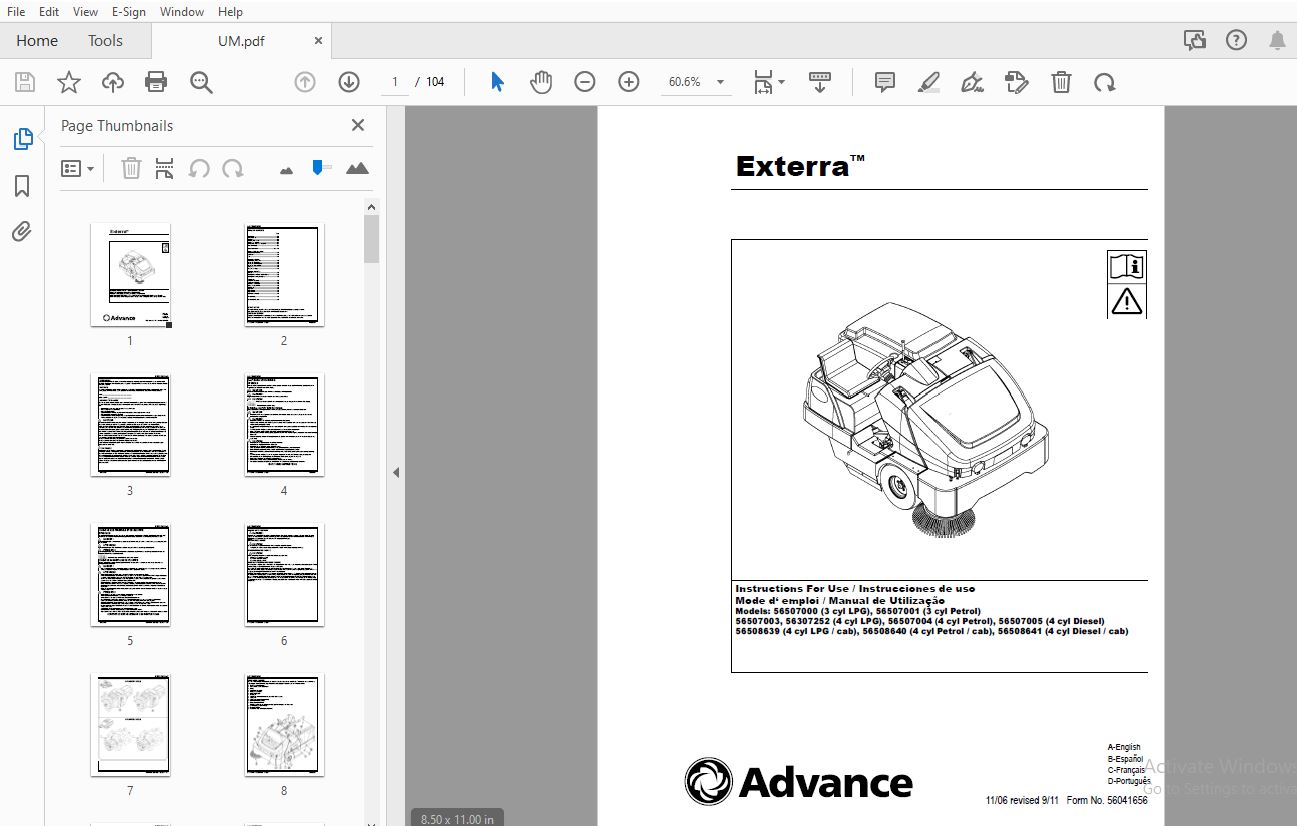Print the document using printer icon
This screenshot has height=826, width=1297.
(x=156, y=82)
